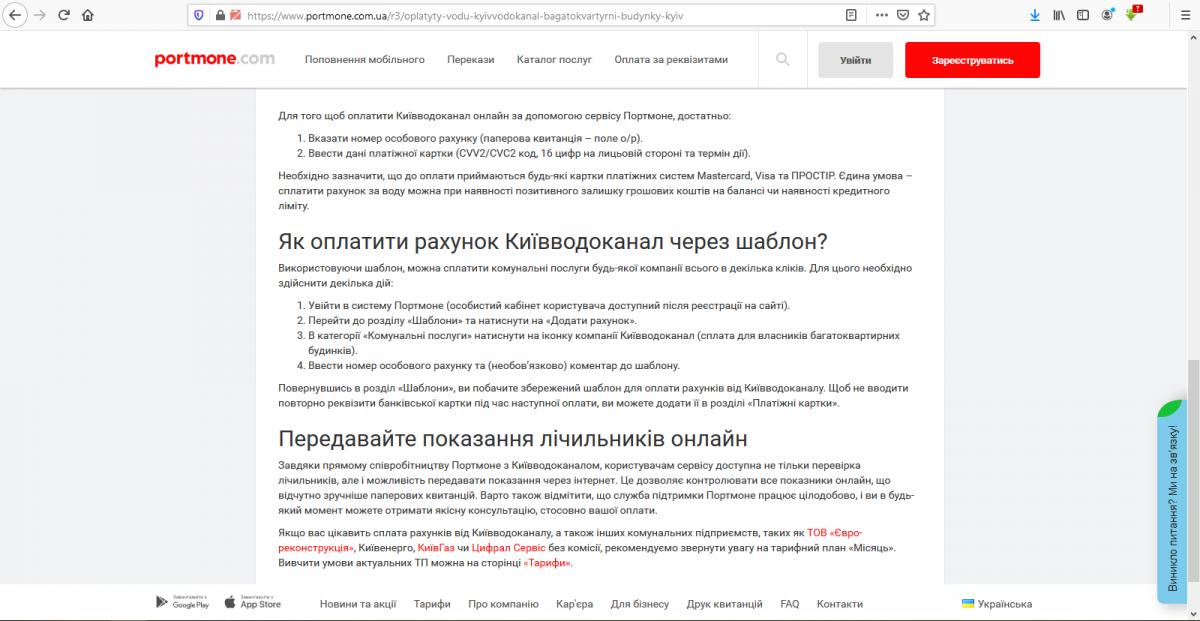Screen dimensions: 1200x621
Task: Open the Кар'єра footer link
Action: (575, 604)
